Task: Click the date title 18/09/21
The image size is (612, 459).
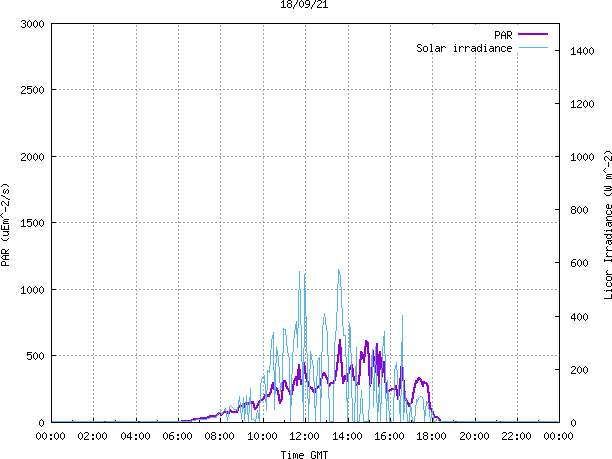Action: 304,4
